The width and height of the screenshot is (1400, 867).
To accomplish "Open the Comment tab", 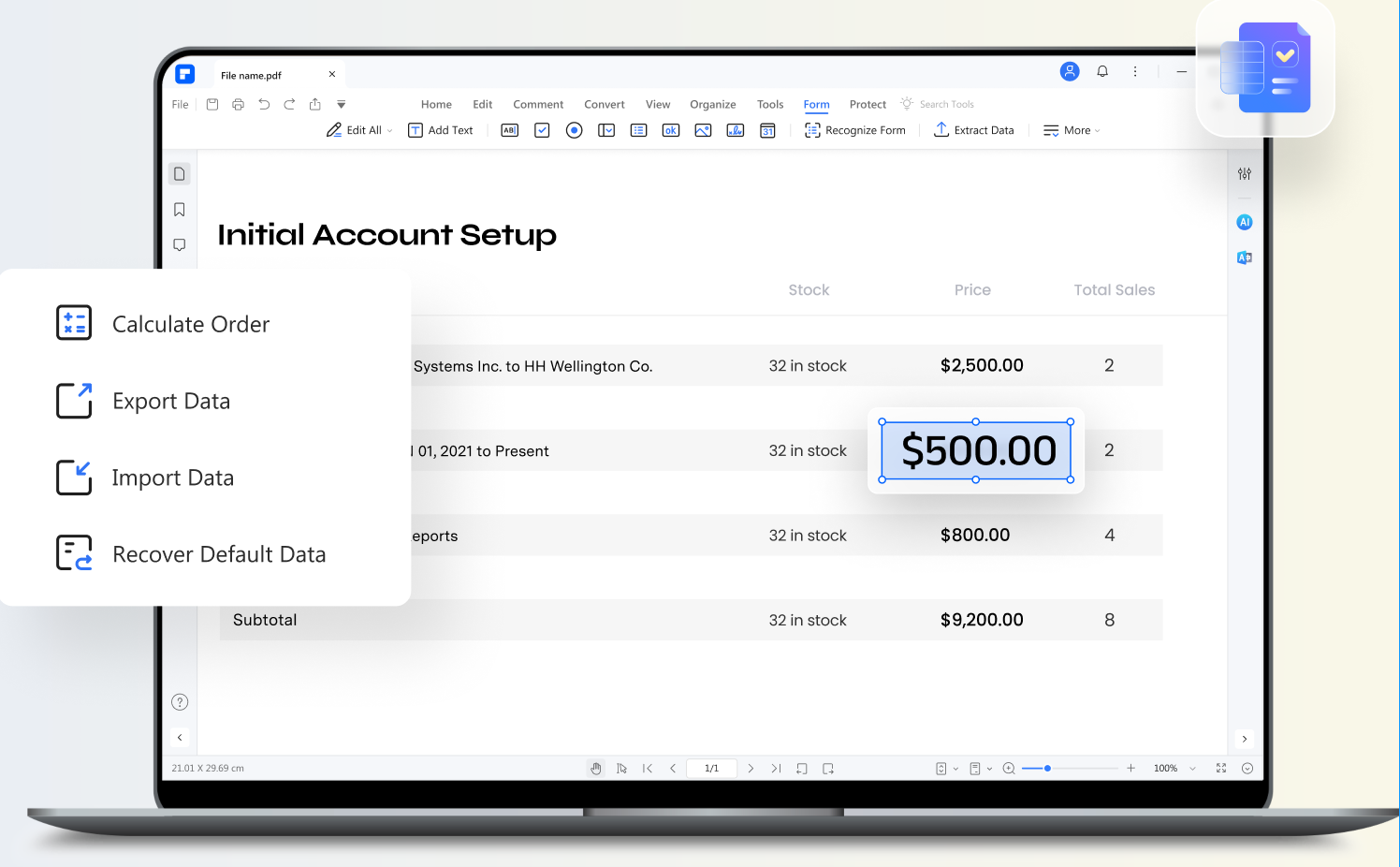I will pyautogui.click(x=538, y=105).
